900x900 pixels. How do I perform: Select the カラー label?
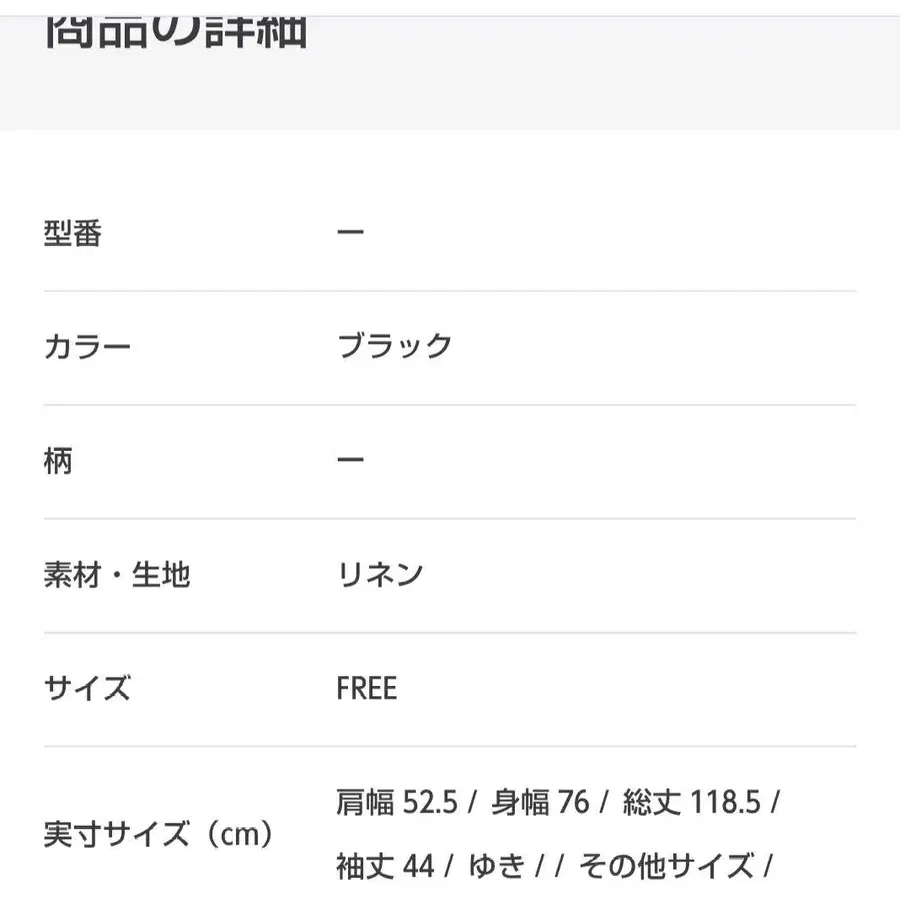point(87,347)
